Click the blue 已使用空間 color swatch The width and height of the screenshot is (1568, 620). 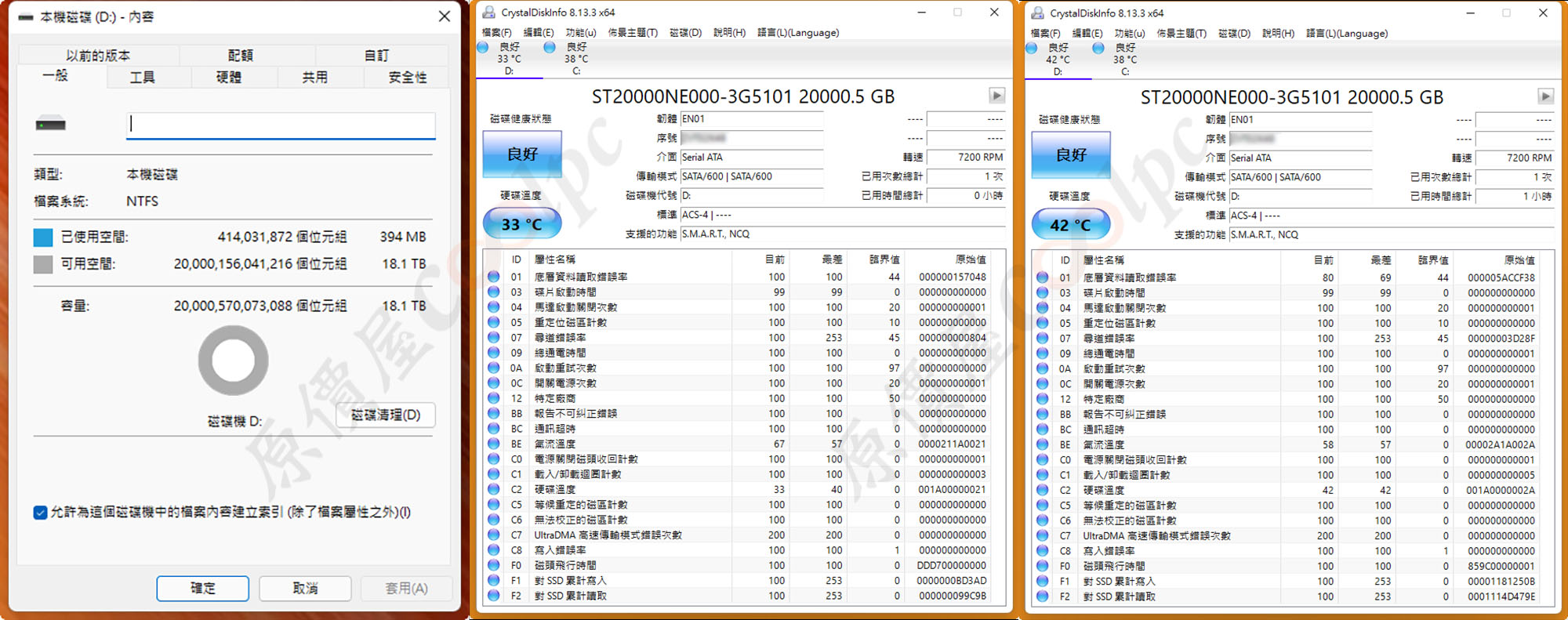pos(43,237)
